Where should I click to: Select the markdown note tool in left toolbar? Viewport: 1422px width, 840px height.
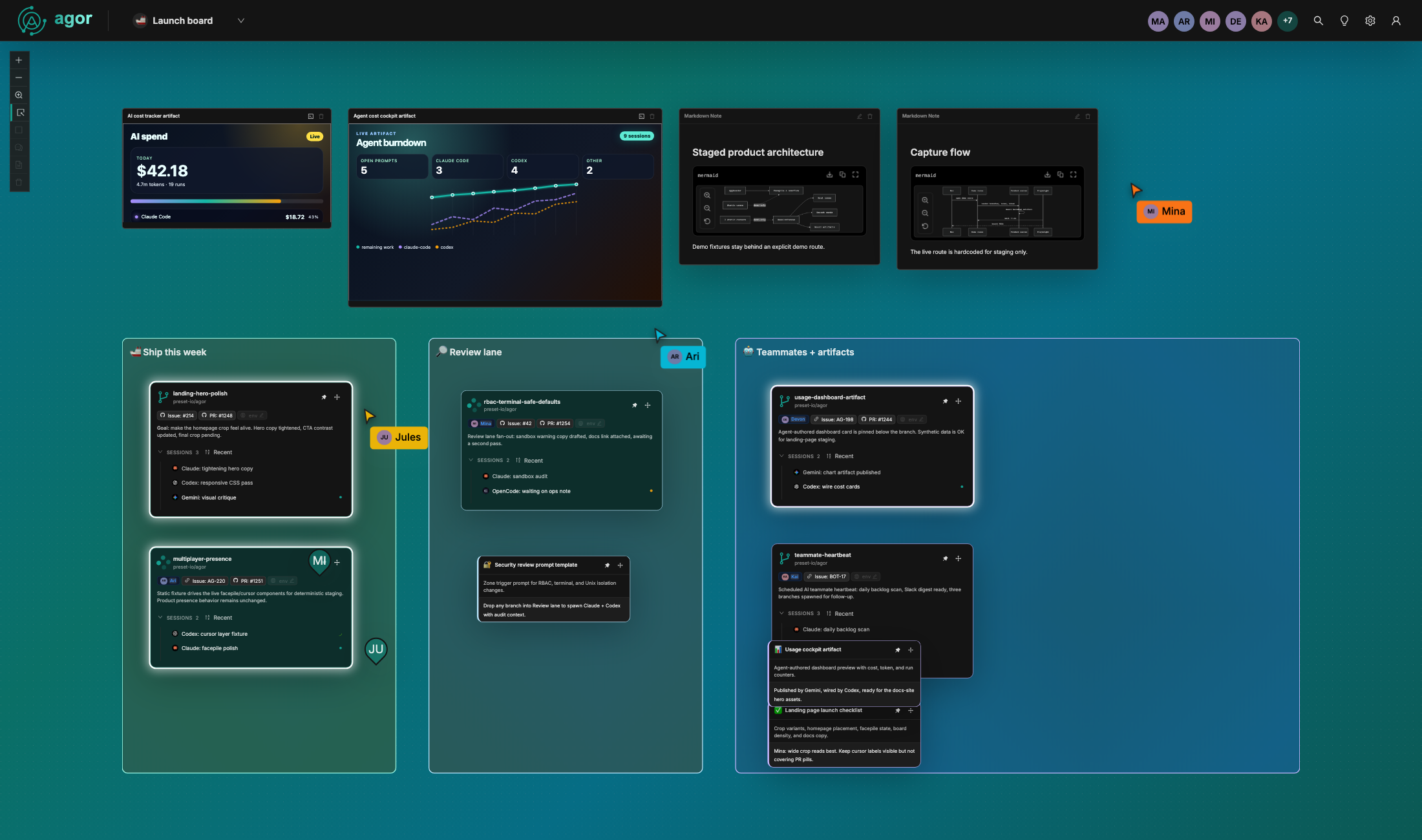point(19,165)
